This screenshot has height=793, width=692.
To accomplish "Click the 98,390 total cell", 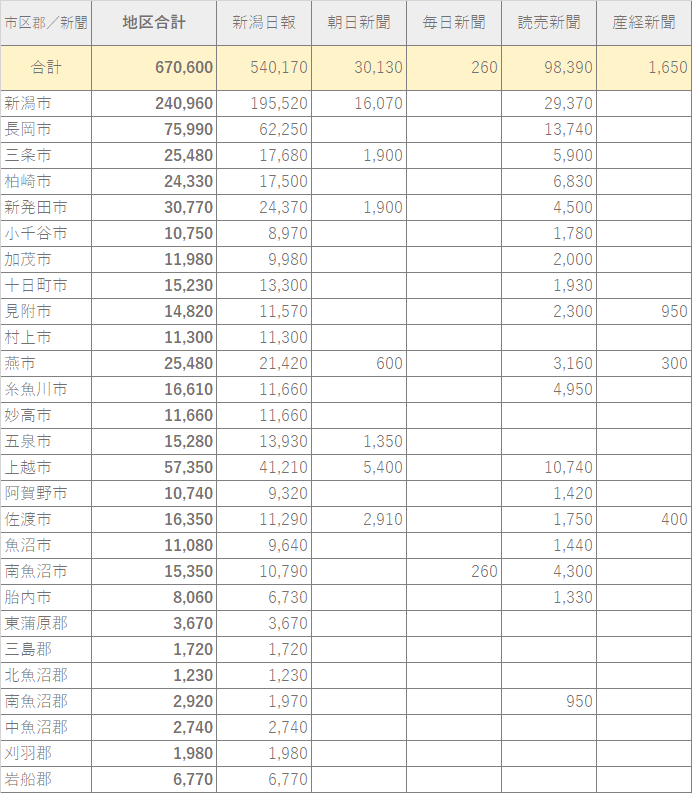I will (568, 67).
